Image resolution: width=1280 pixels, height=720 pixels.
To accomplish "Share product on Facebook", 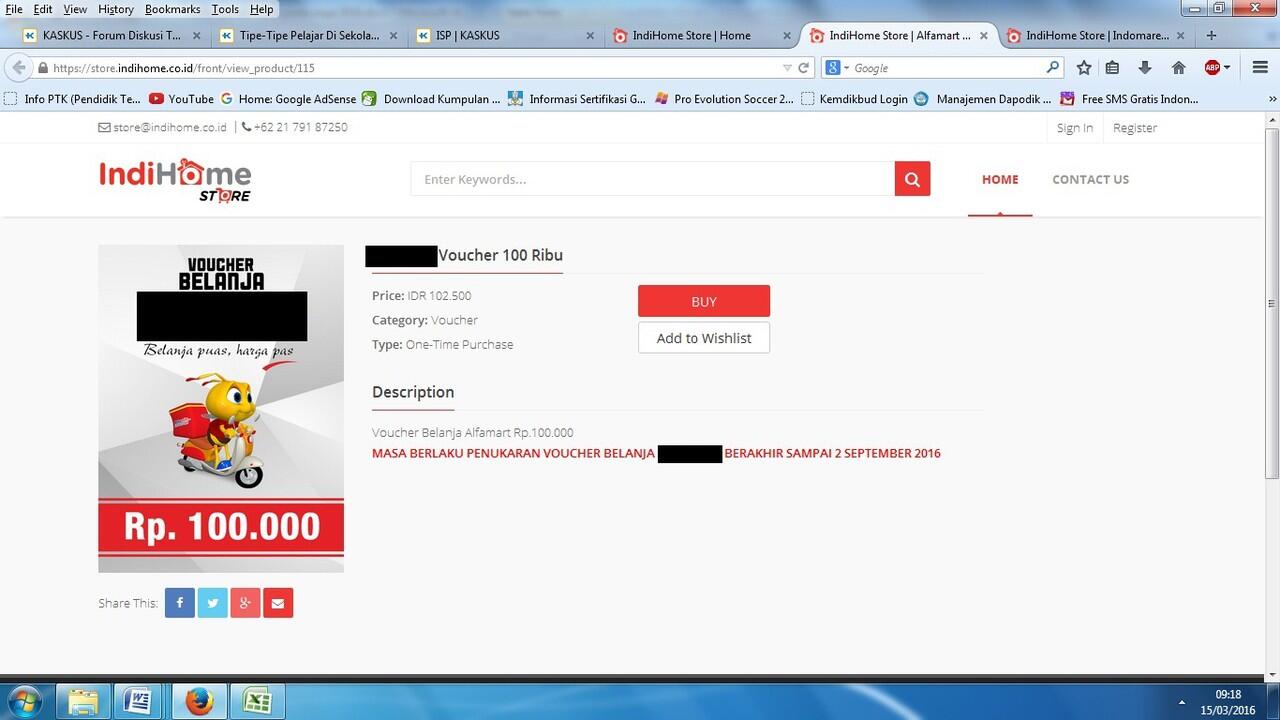I will pyautogui.click(x=180, y=603).
